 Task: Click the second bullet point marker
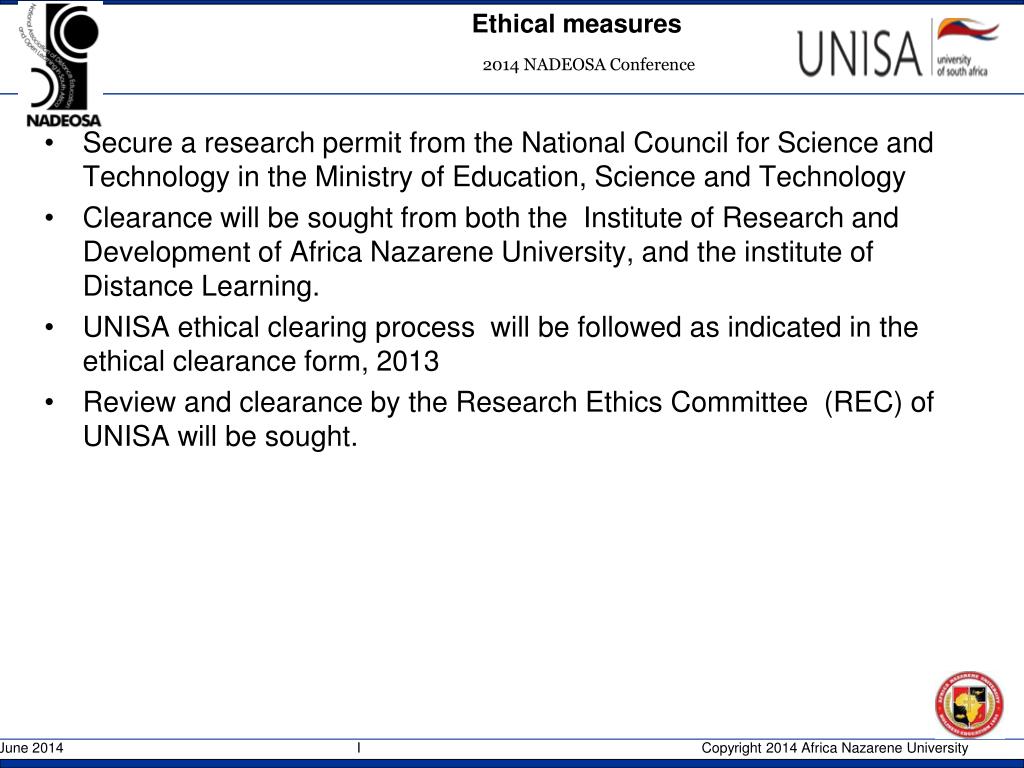[x=50, y=219]
